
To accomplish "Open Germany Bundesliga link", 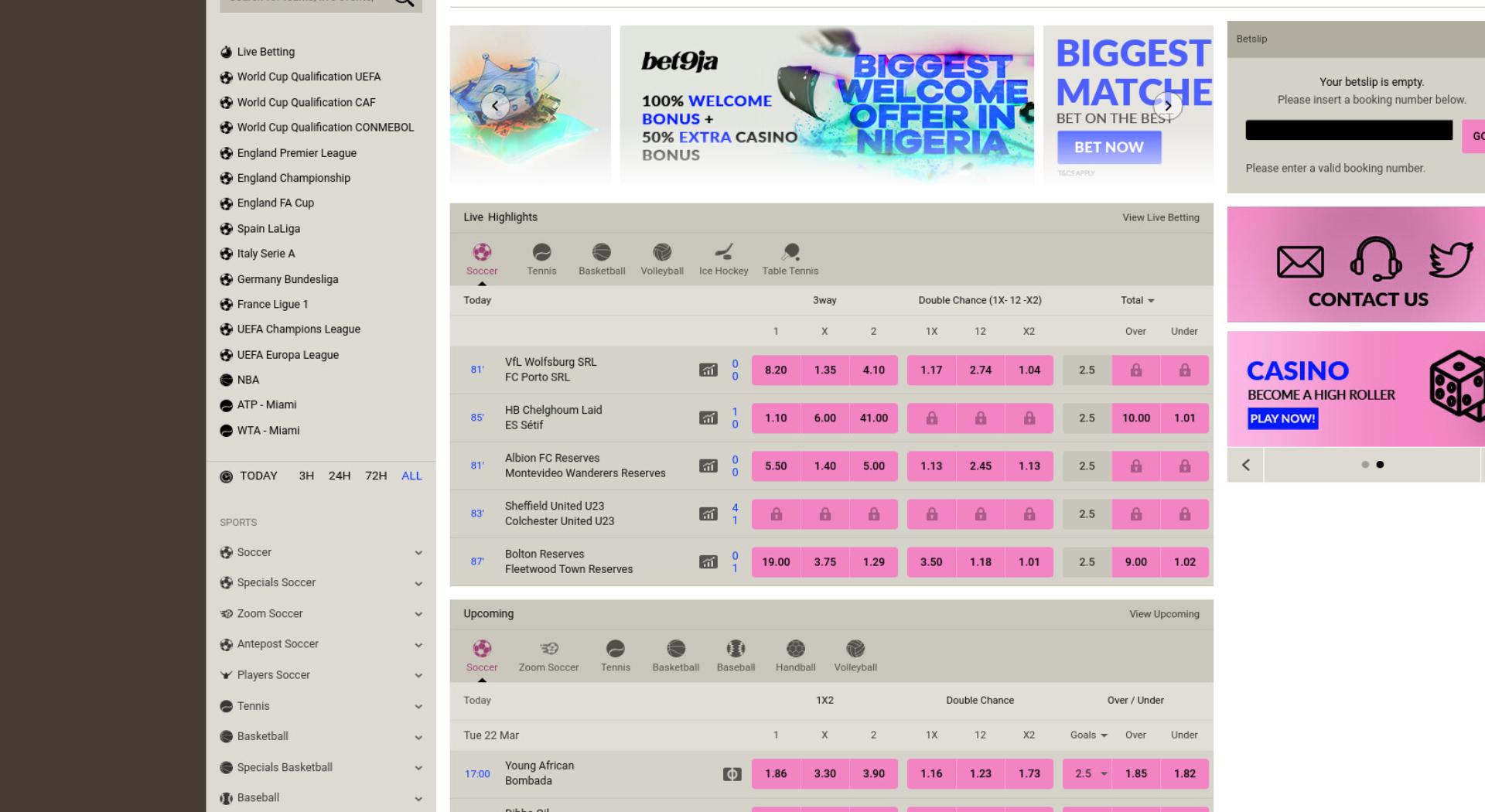I will coord(288,279).
